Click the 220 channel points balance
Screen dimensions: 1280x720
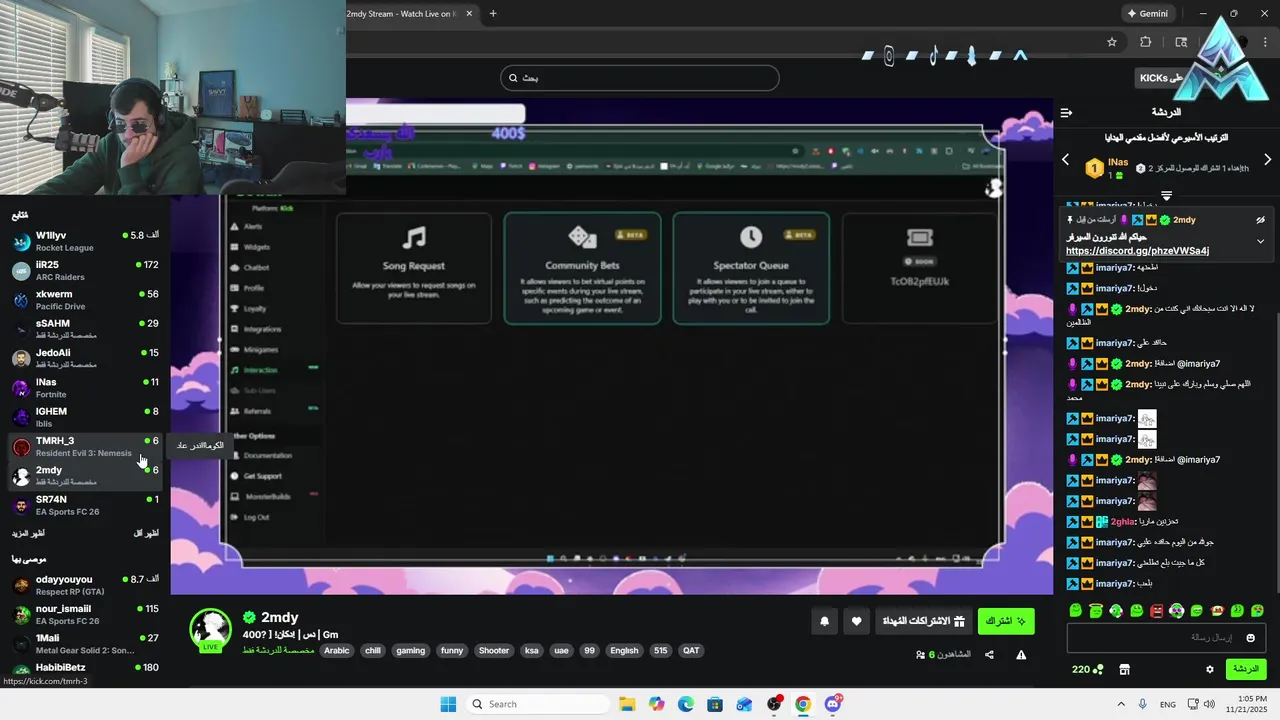1087,669
